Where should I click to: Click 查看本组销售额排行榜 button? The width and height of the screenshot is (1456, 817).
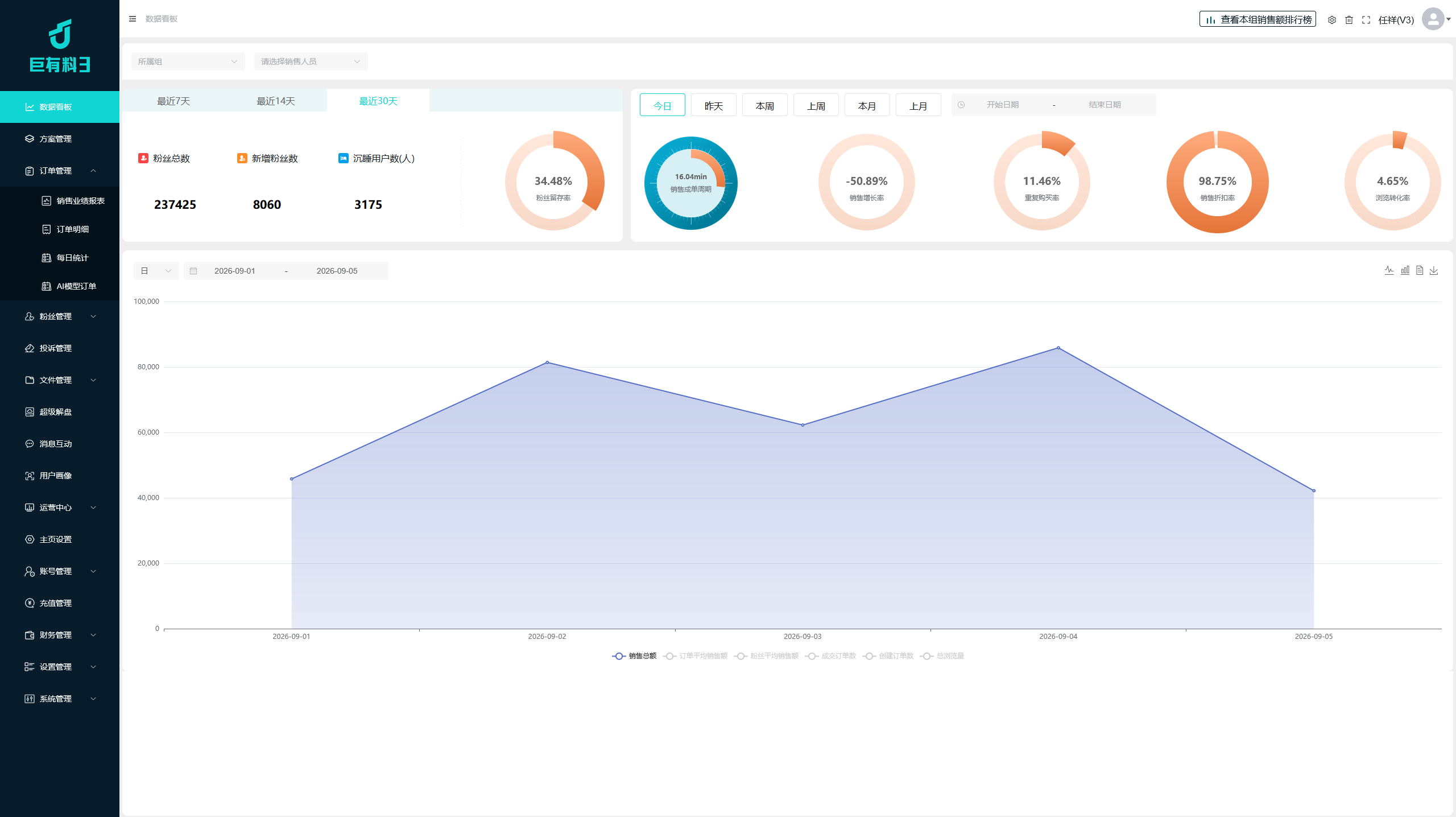pyautogui.click(x=1258, y=19)
